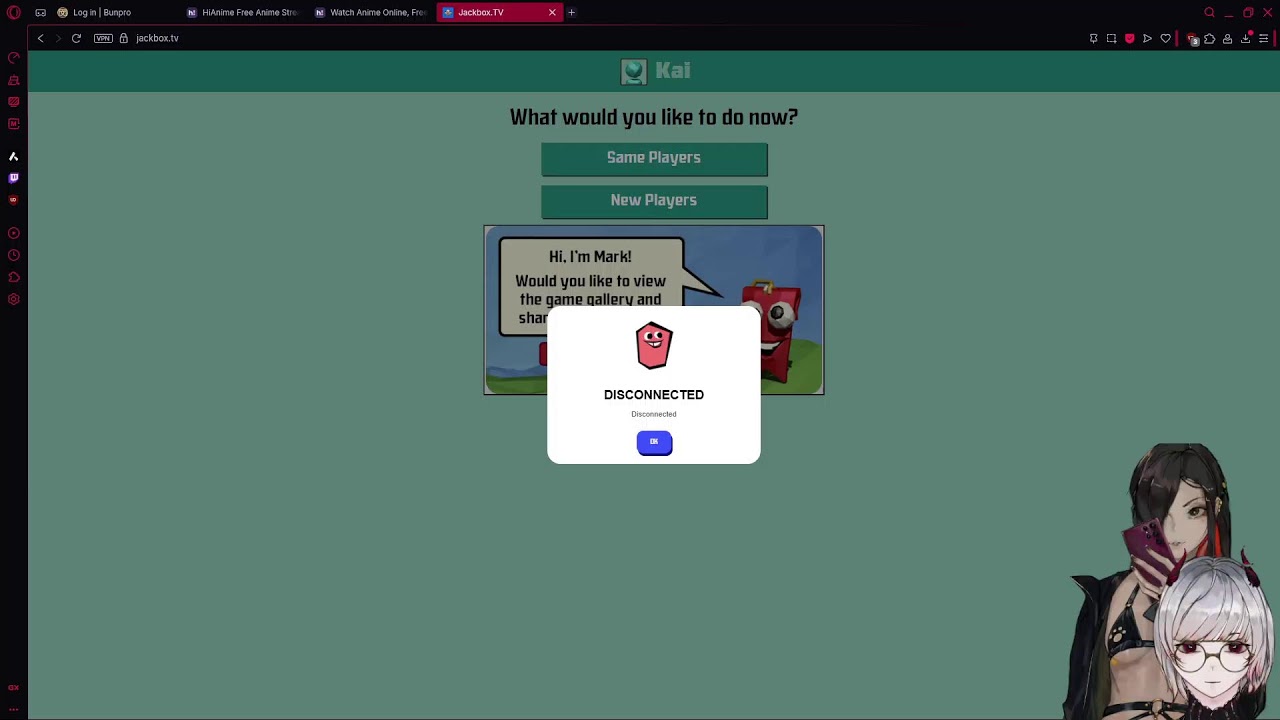Choose Same Players
The height and width of the screenshot is (720, 1280).
point(654,159)
